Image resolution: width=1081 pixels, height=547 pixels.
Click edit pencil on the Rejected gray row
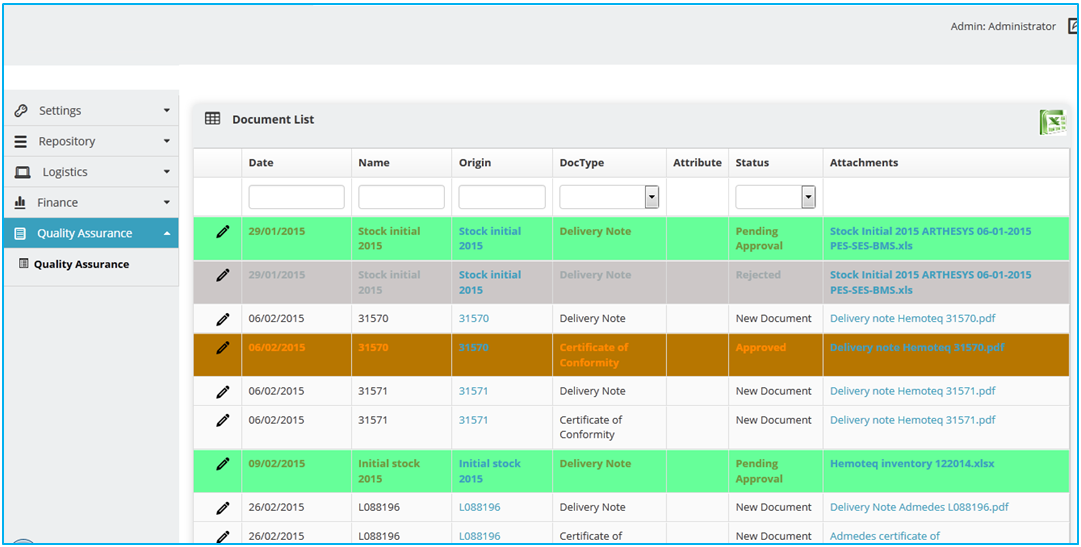coord(223,275)
